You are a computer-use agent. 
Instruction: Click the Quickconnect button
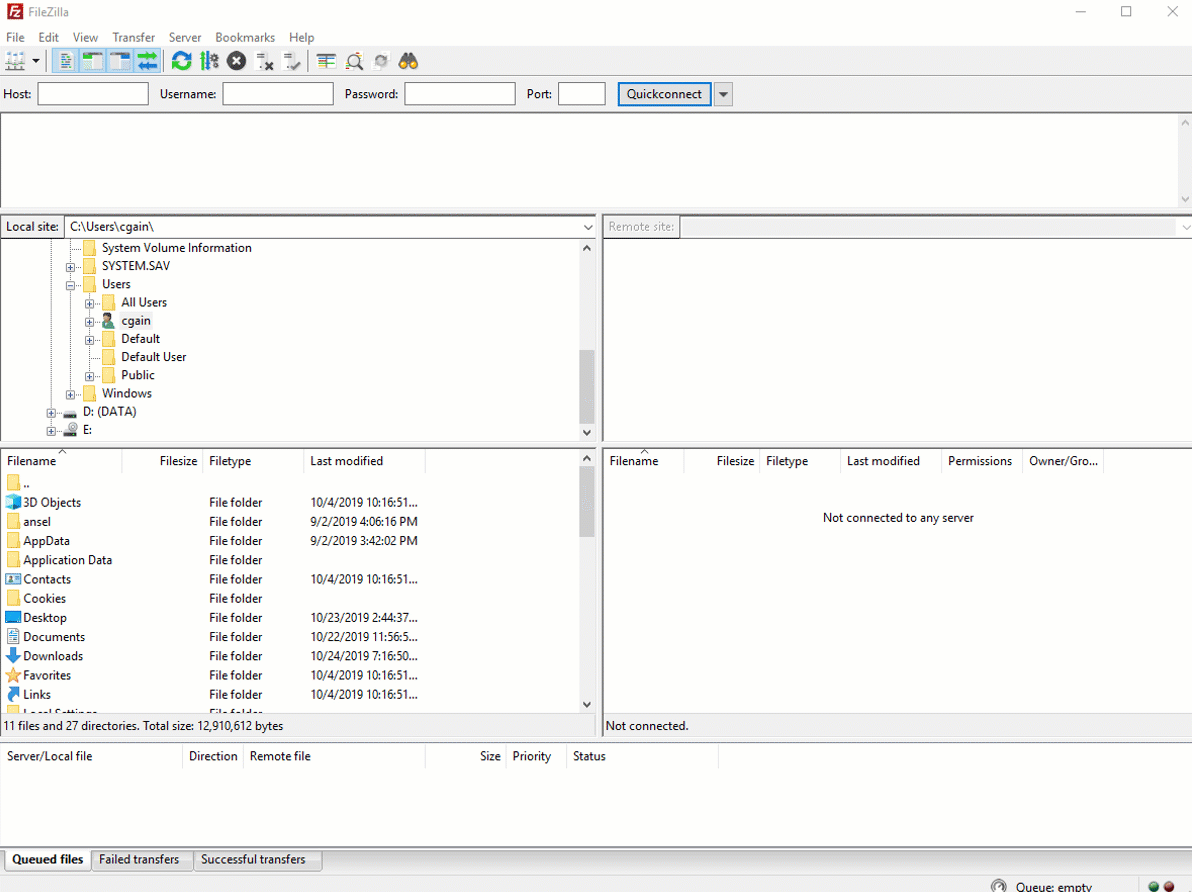coord(664,94)
